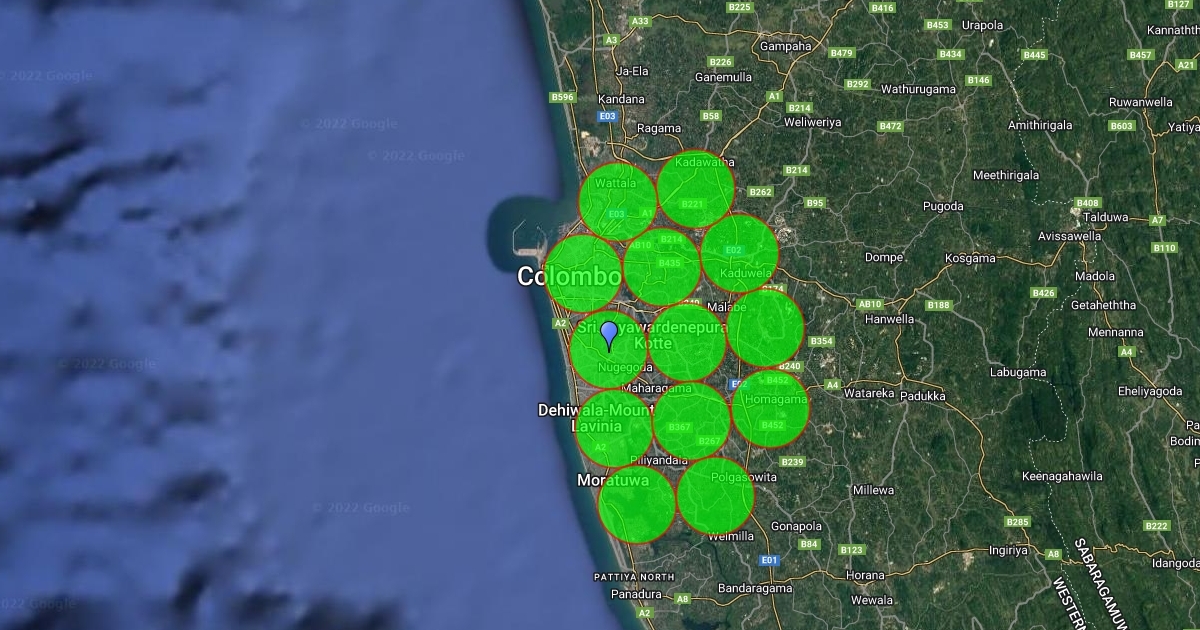Screen dimensions: 1200x630
Task: Select the green circle over Polgasowita
Action: (715, 496)
